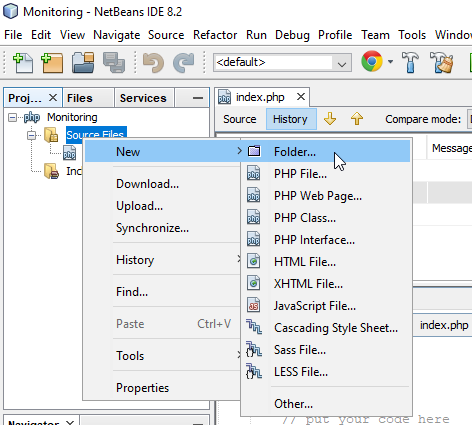The height and width of the screenshot is (425, 472).
Task: Collapse the Monitoring project node
Action: pyautogui.click(x=12, y=117)
